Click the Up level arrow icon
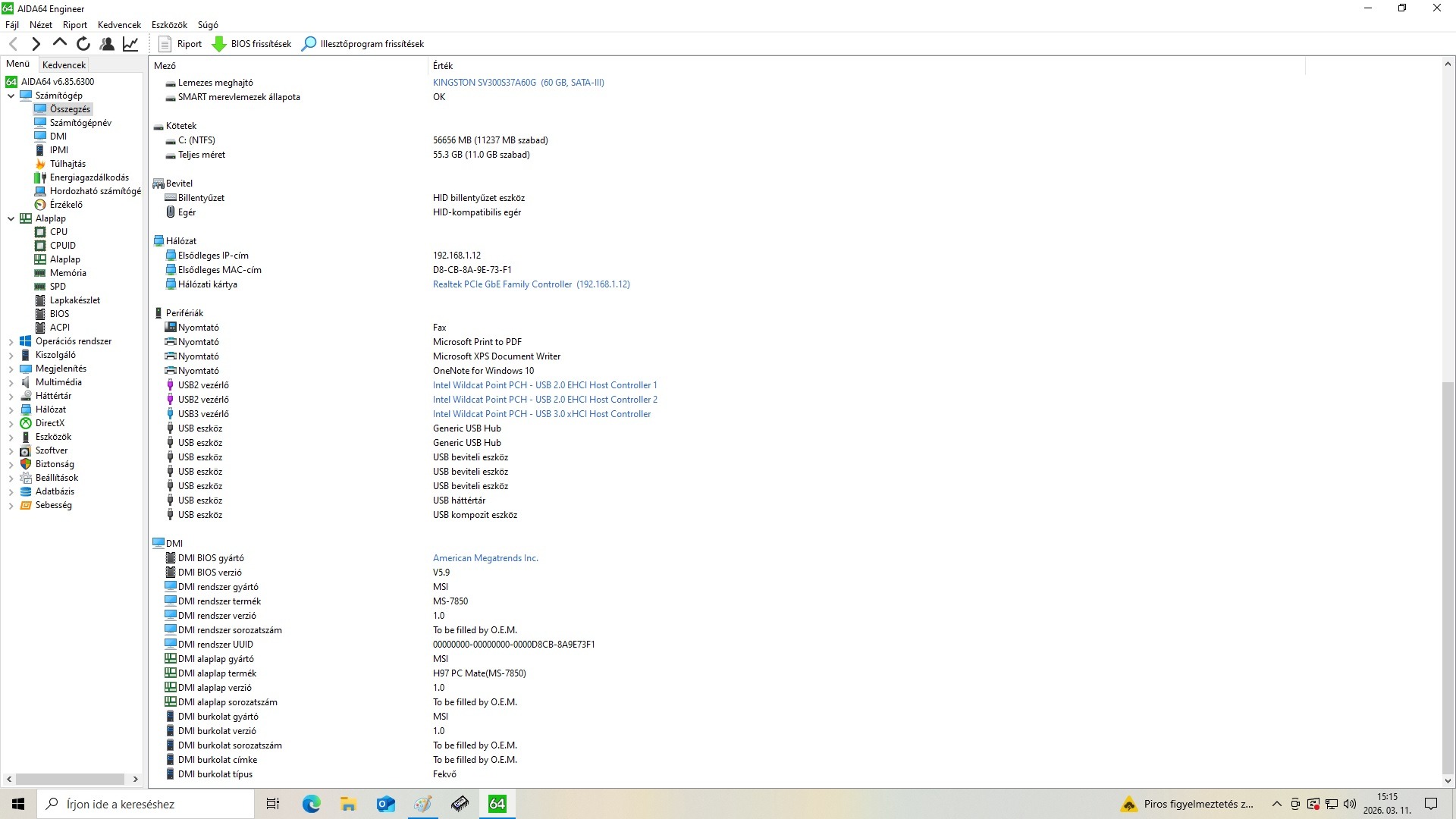This screenshot has height=819, width=1456. click(60, 44)
